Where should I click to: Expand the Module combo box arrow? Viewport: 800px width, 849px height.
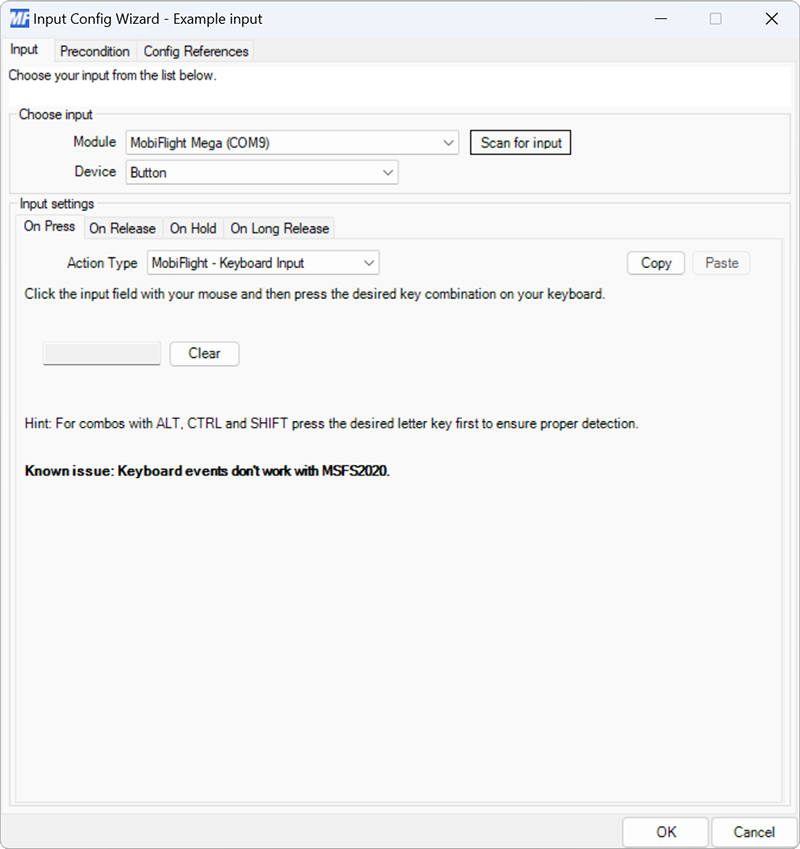447,142
